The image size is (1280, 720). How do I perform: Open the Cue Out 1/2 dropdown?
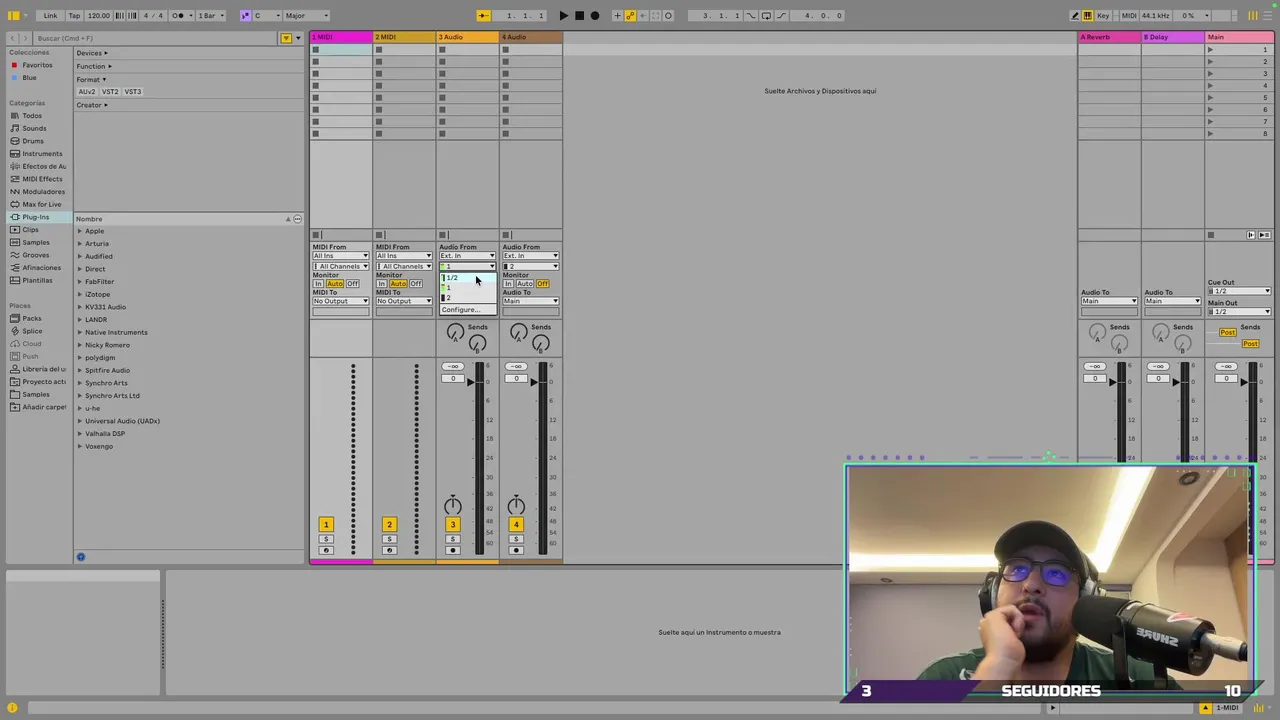pos(1239,291)
